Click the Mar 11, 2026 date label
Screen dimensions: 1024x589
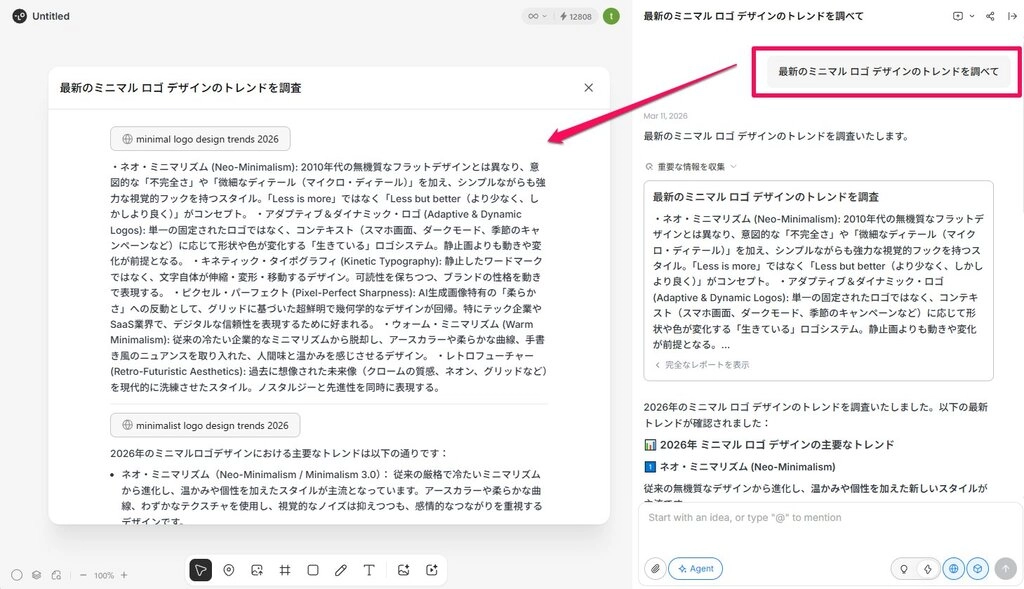(x=665, y=116)
